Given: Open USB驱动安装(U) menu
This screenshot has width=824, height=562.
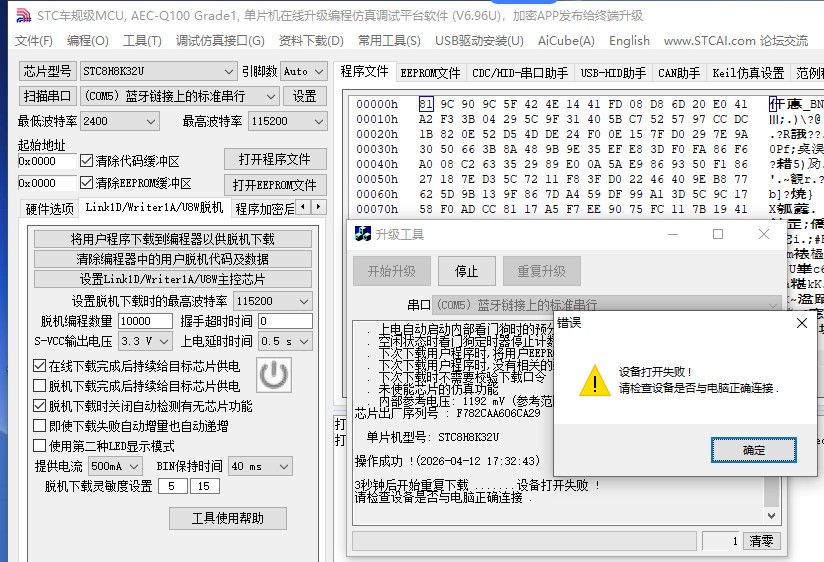Looking at the screenshot, I should [479, 41].
